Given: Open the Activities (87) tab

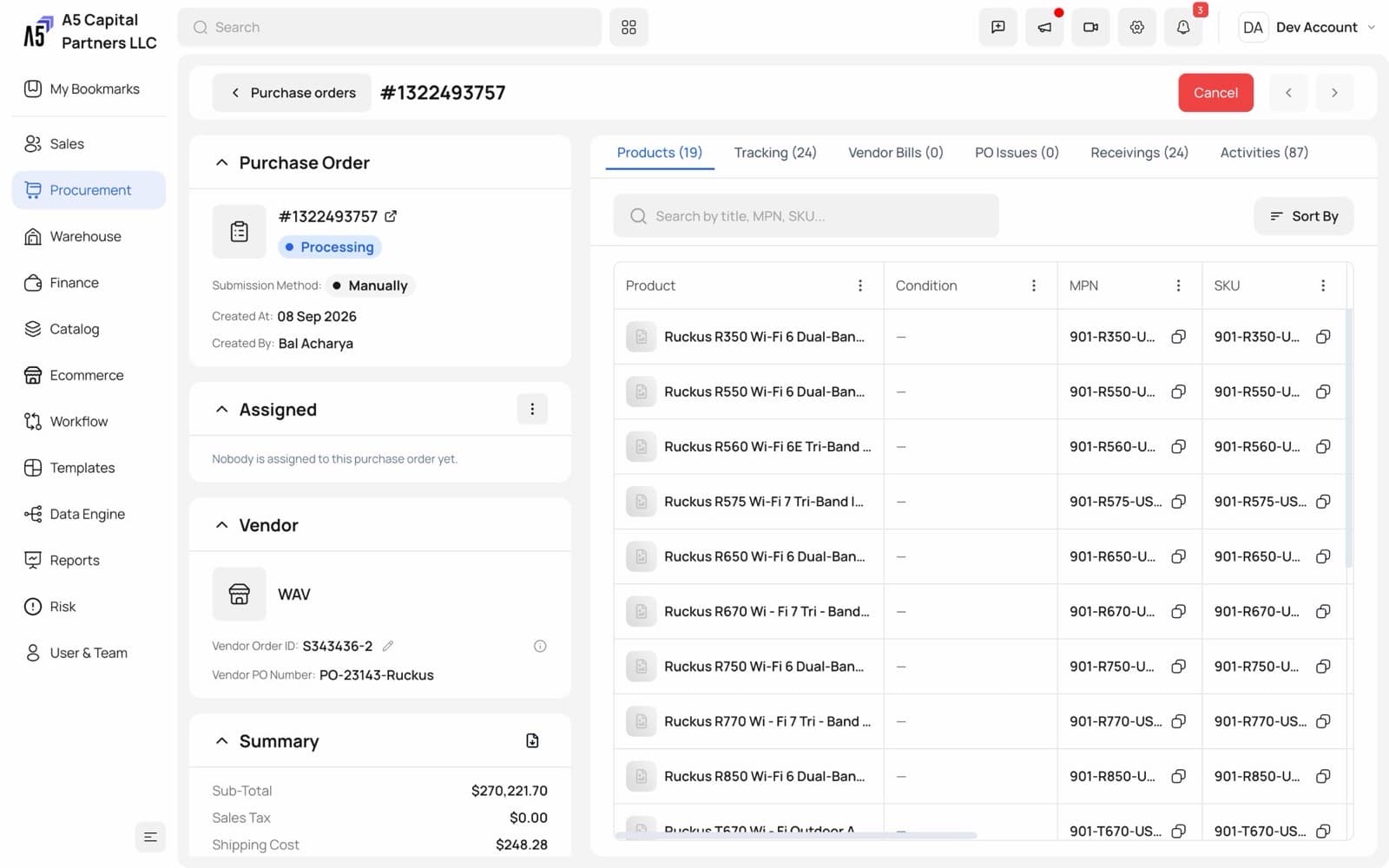Looking at the screenshot, I should point(1264,153).
